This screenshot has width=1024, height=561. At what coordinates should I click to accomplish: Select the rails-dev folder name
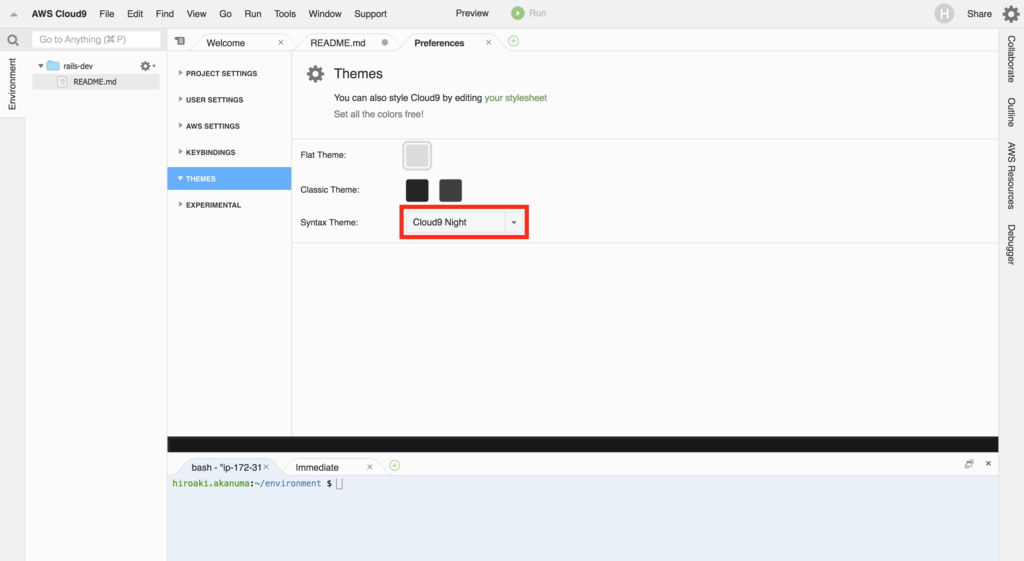[78, 66]
